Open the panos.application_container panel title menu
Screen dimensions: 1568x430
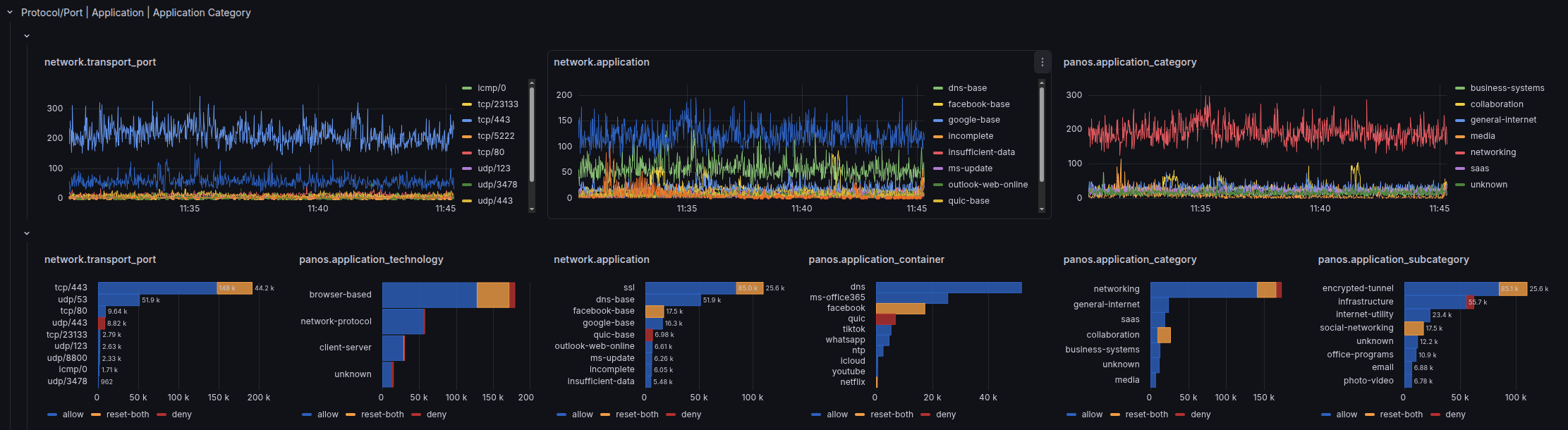pyautogui.click(x=876, y=259)
